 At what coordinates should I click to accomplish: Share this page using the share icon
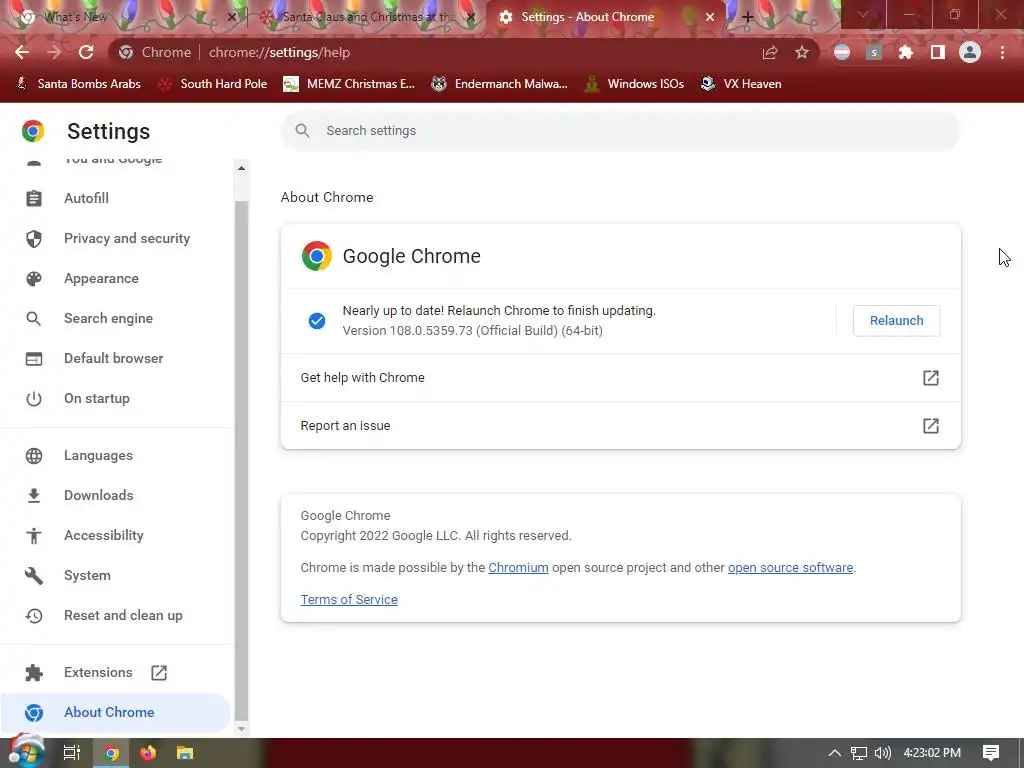coord(770,52)
